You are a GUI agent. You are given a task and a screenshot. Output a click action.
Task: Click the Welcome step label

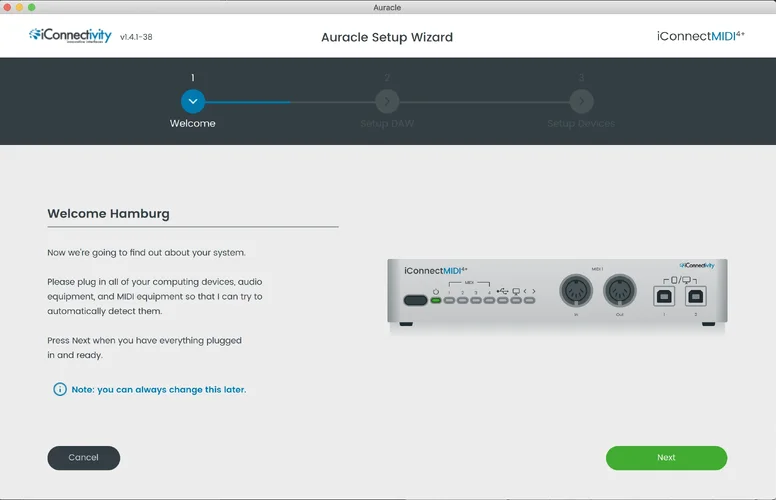pos(193,123)
